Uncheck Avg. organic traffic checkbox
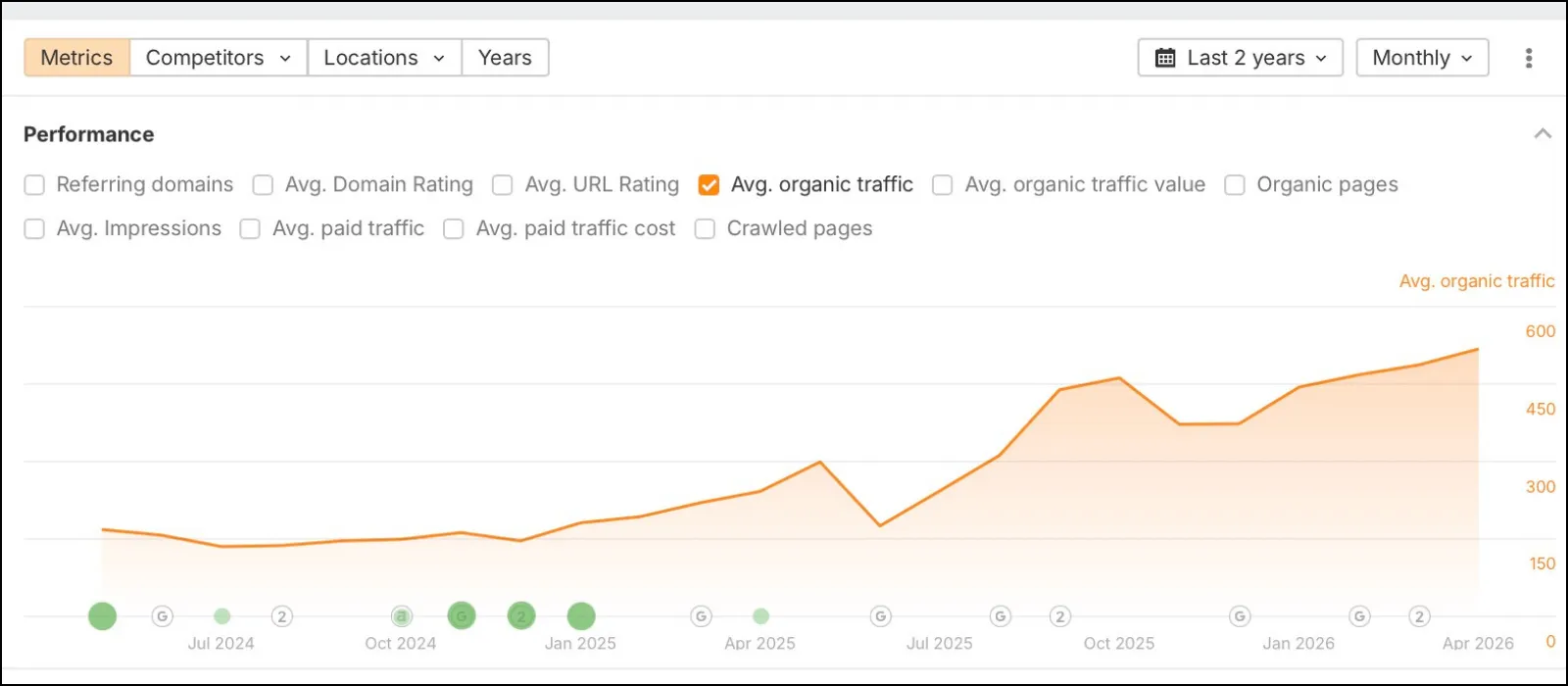The height and width of the screenshot is (686, 1568). 709,184
